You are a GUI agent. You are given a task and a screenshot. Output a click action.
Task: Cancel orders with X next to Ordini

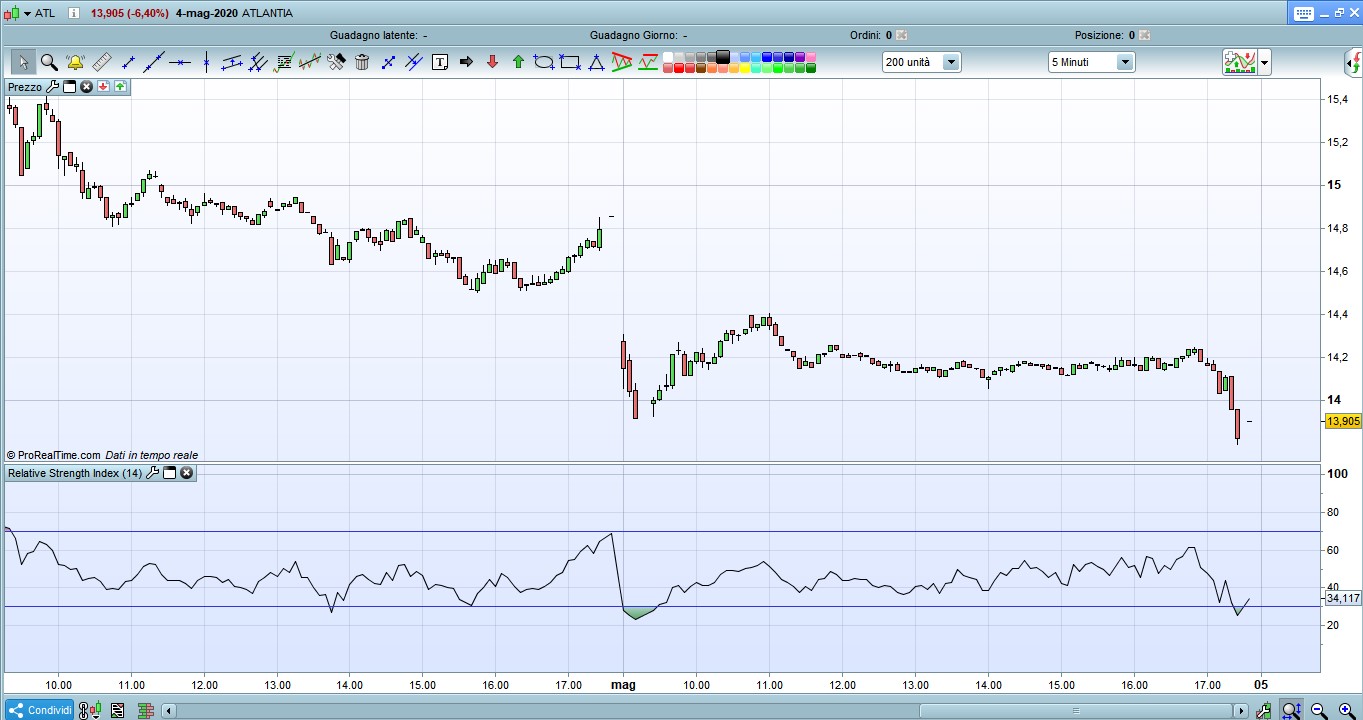pyautogui.click(x=901, y=35)
